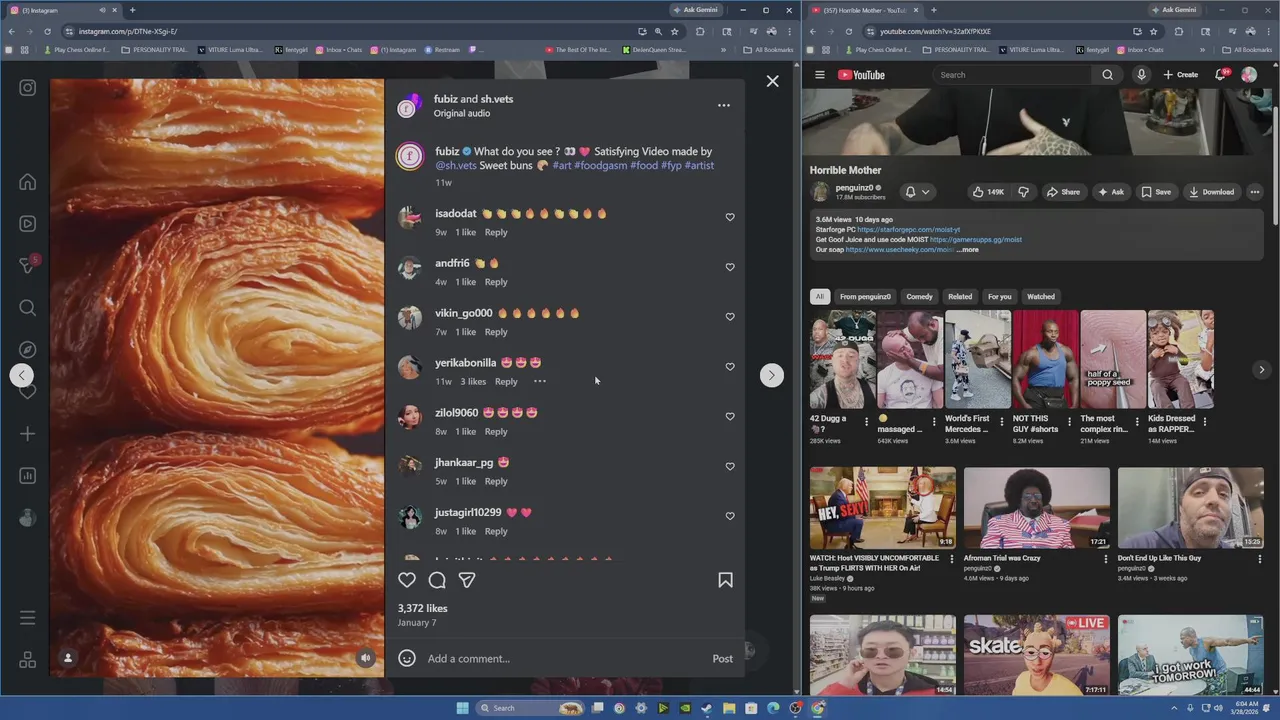Open YouTube account avatar menu

(1249, 75)
